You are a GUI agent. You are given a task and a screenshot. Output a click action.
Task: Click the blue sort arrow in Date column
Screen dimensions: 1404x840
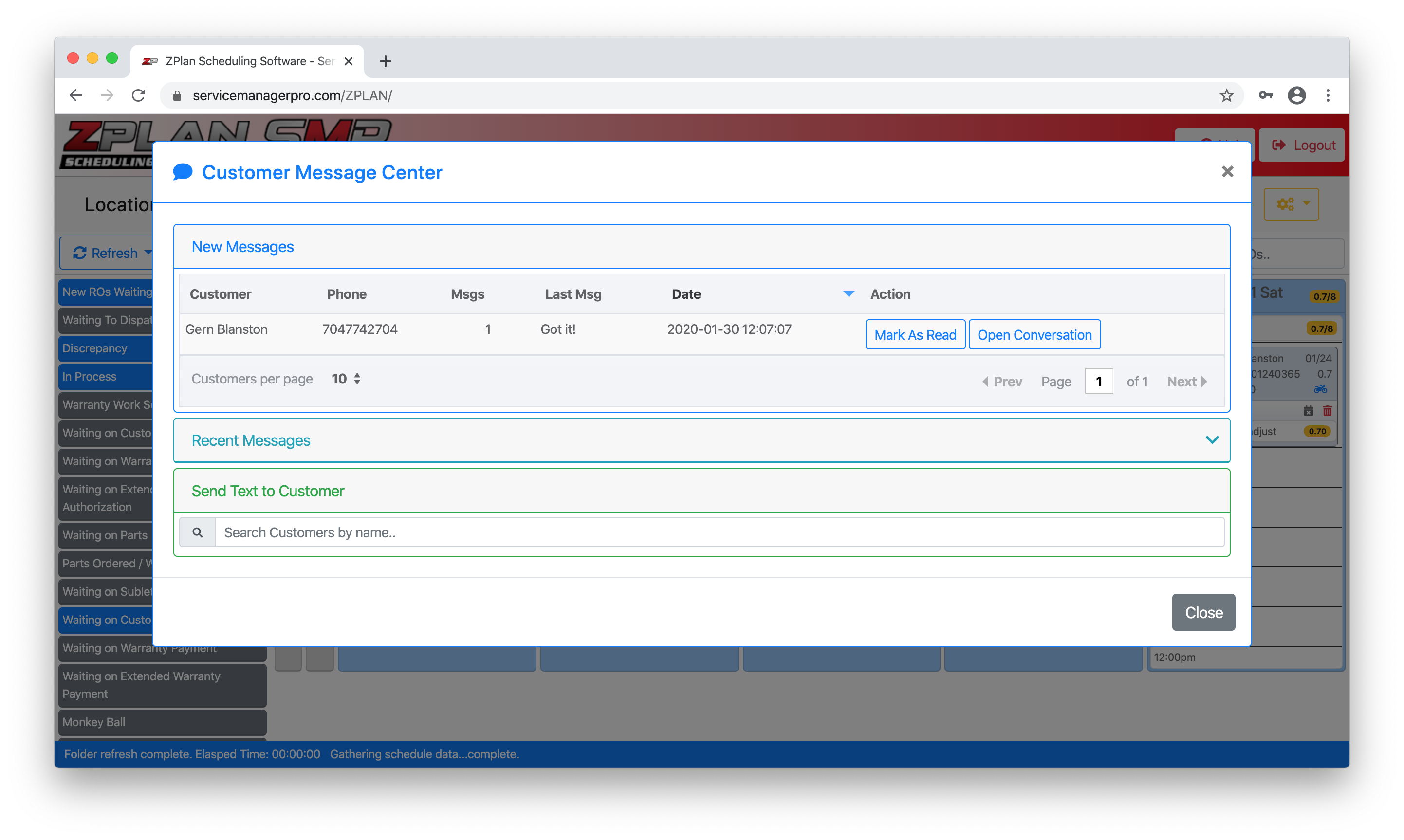click(x=848, y=294)
